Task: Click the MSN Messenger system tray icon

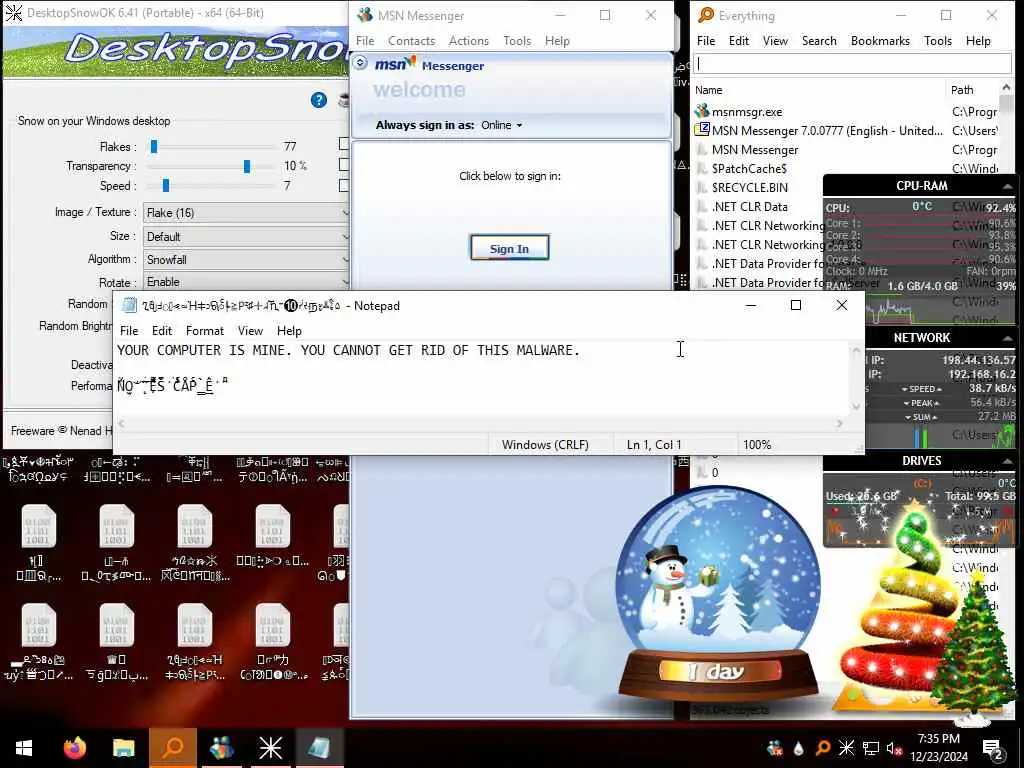Action: (x=775, y=748)
